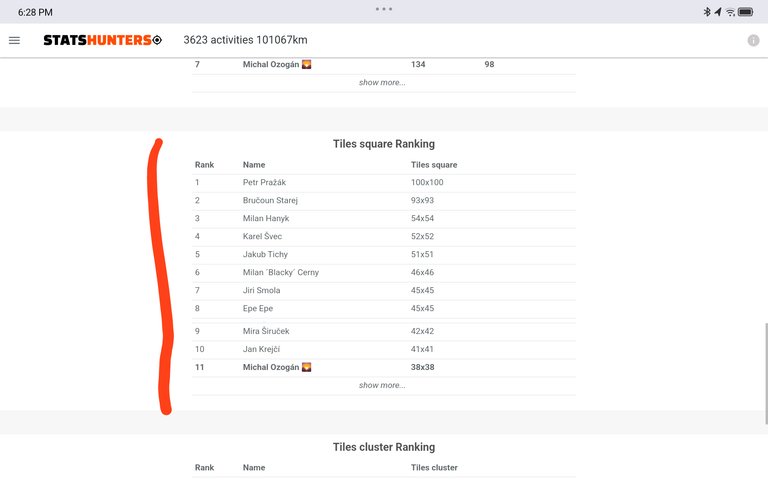The width and height of the screenshot is (768, 480).
Task: Select the Milan Hanyk ranking row
Action: point(265,218)
